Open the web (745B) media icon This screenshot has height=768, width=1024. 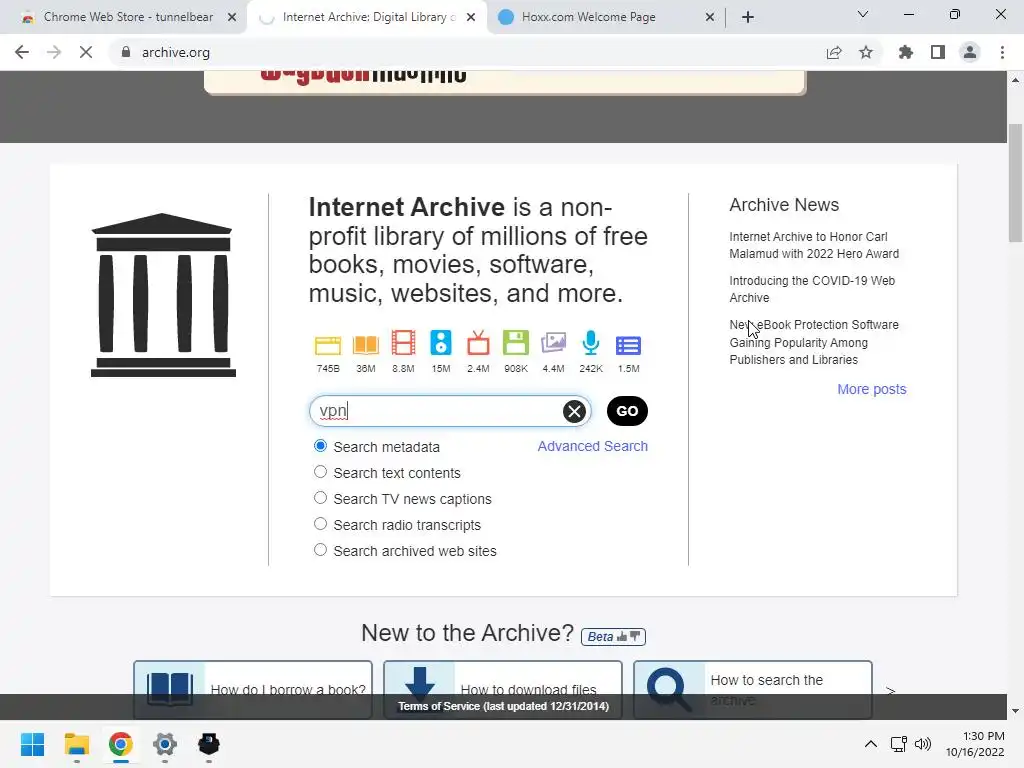coord(328,345)
